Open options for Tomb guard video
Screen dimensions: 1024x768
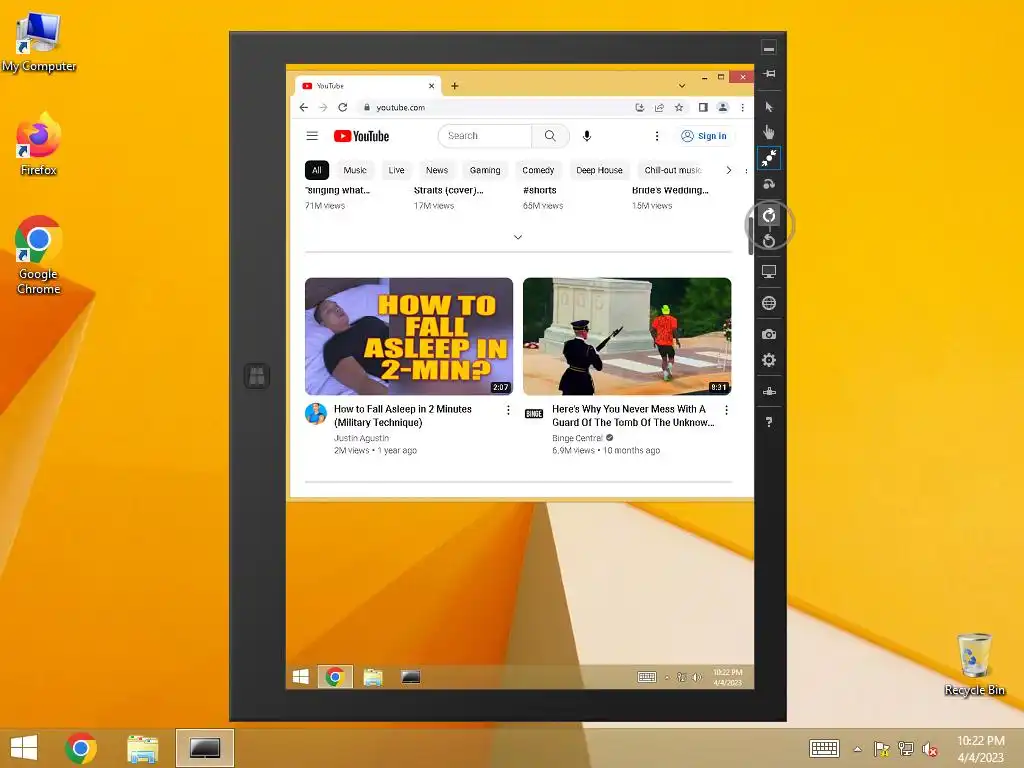[x=726, y=410]
